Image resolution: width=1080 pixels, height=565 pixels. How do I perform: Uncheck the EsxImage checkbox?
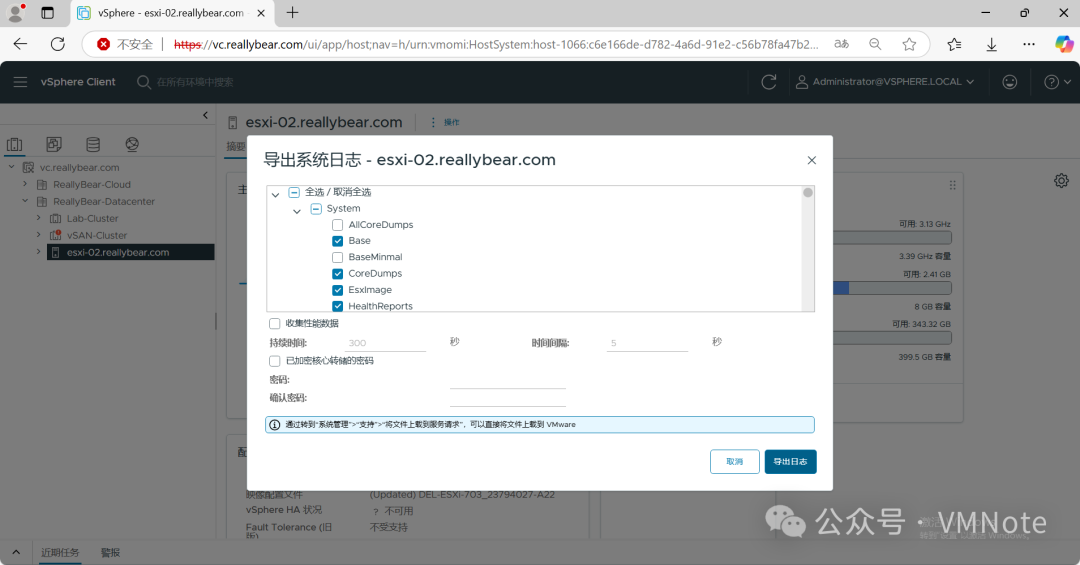click(338, 290)
